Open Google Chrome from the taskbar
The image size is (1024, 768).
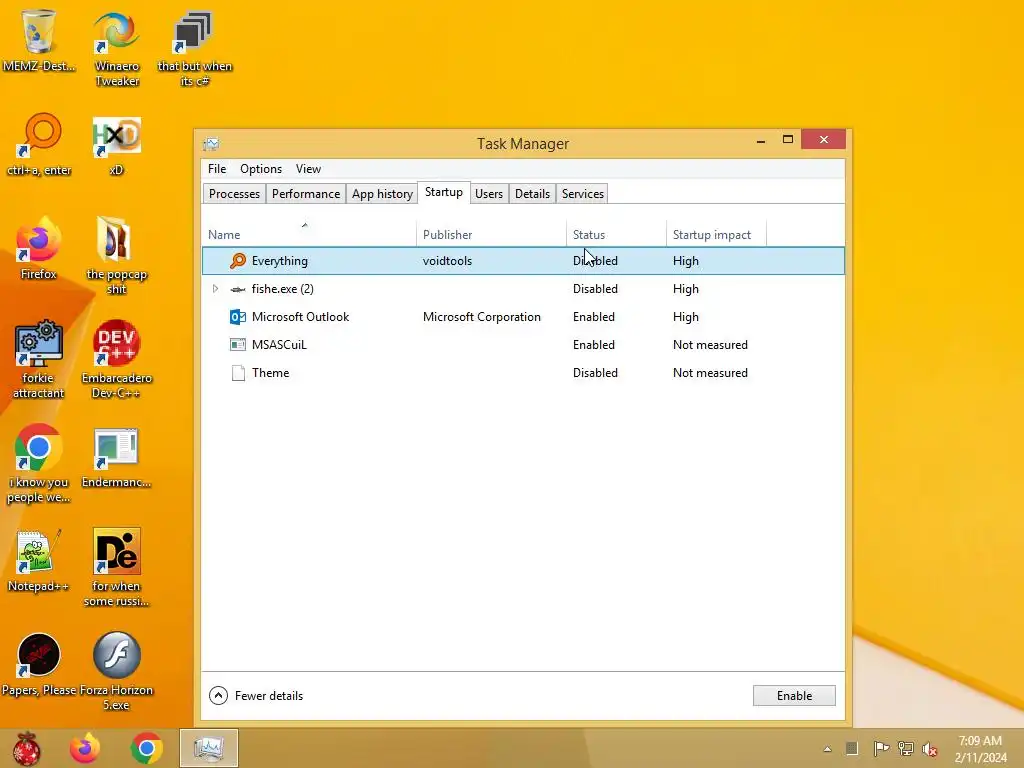146,748
